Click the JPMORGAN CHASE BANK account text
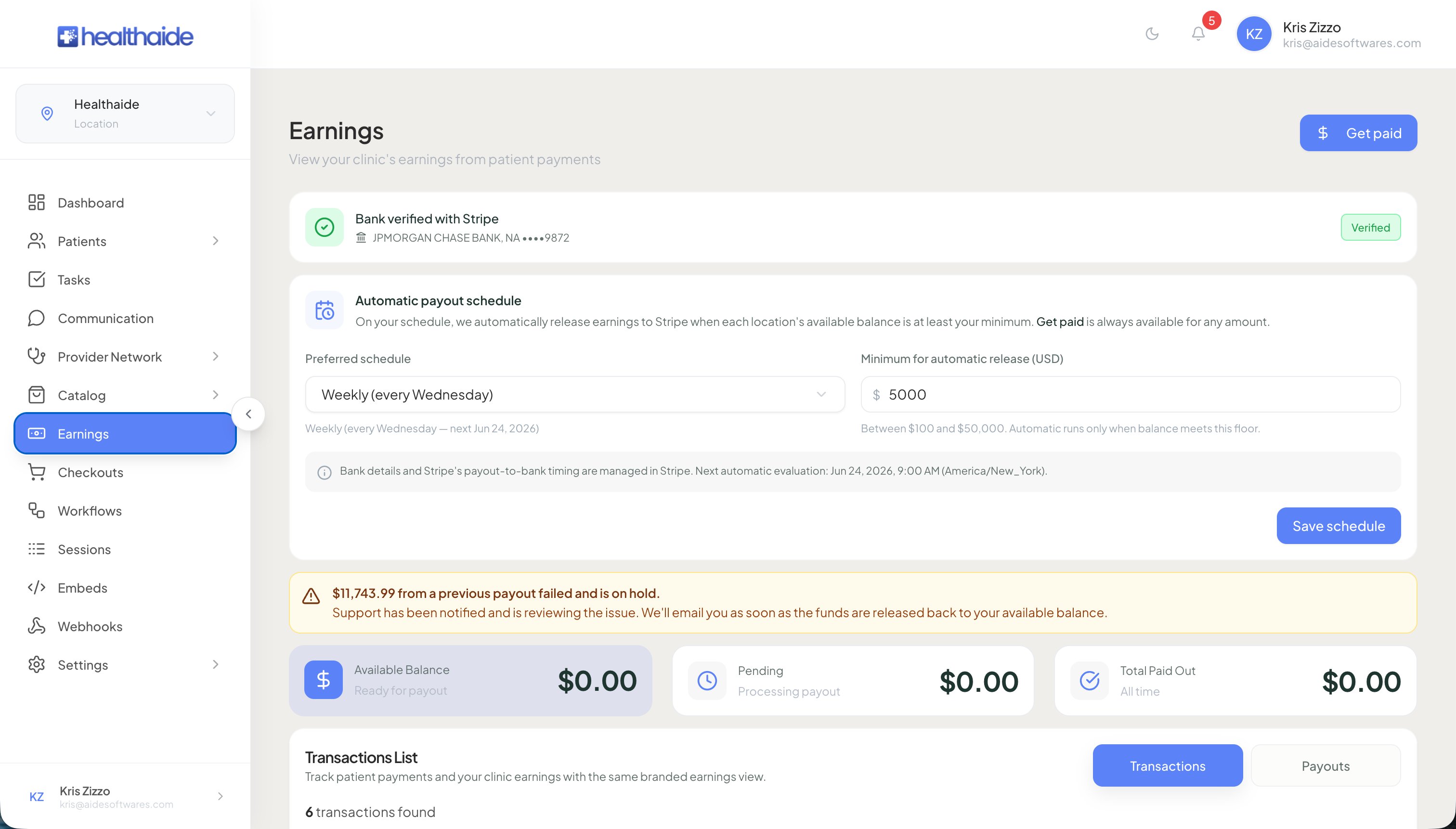The image size is (1456, 829). 470,238
